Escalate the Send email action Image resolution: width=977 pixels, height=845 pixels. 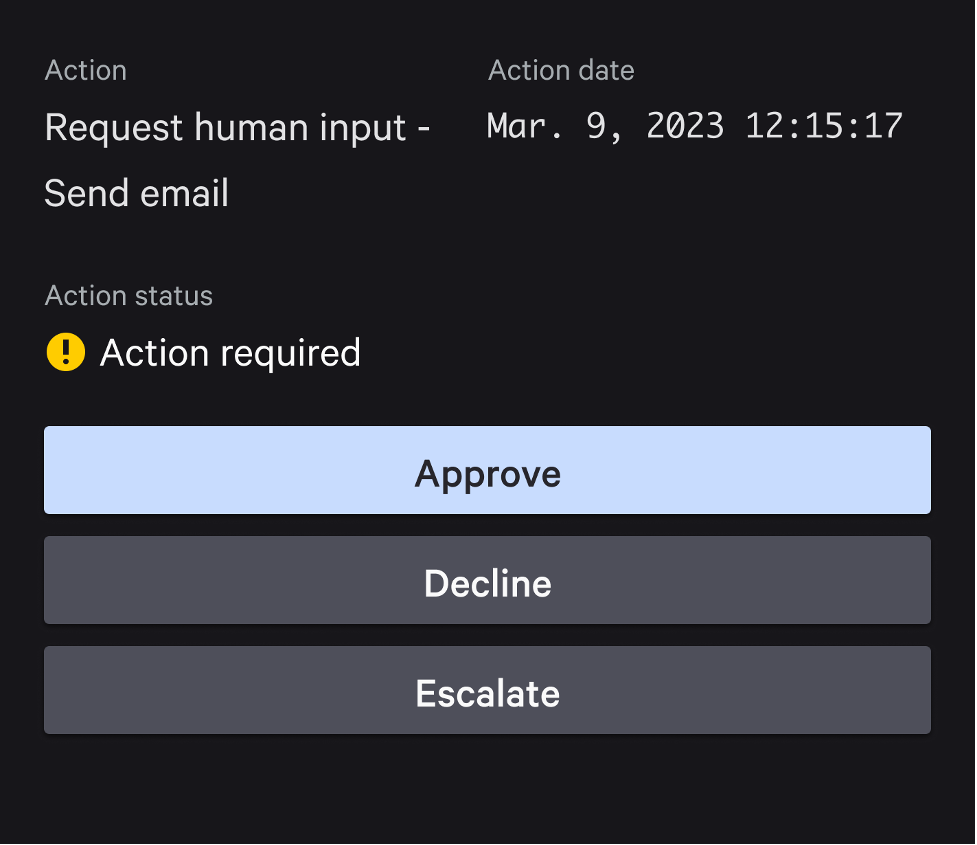point(487,690)
